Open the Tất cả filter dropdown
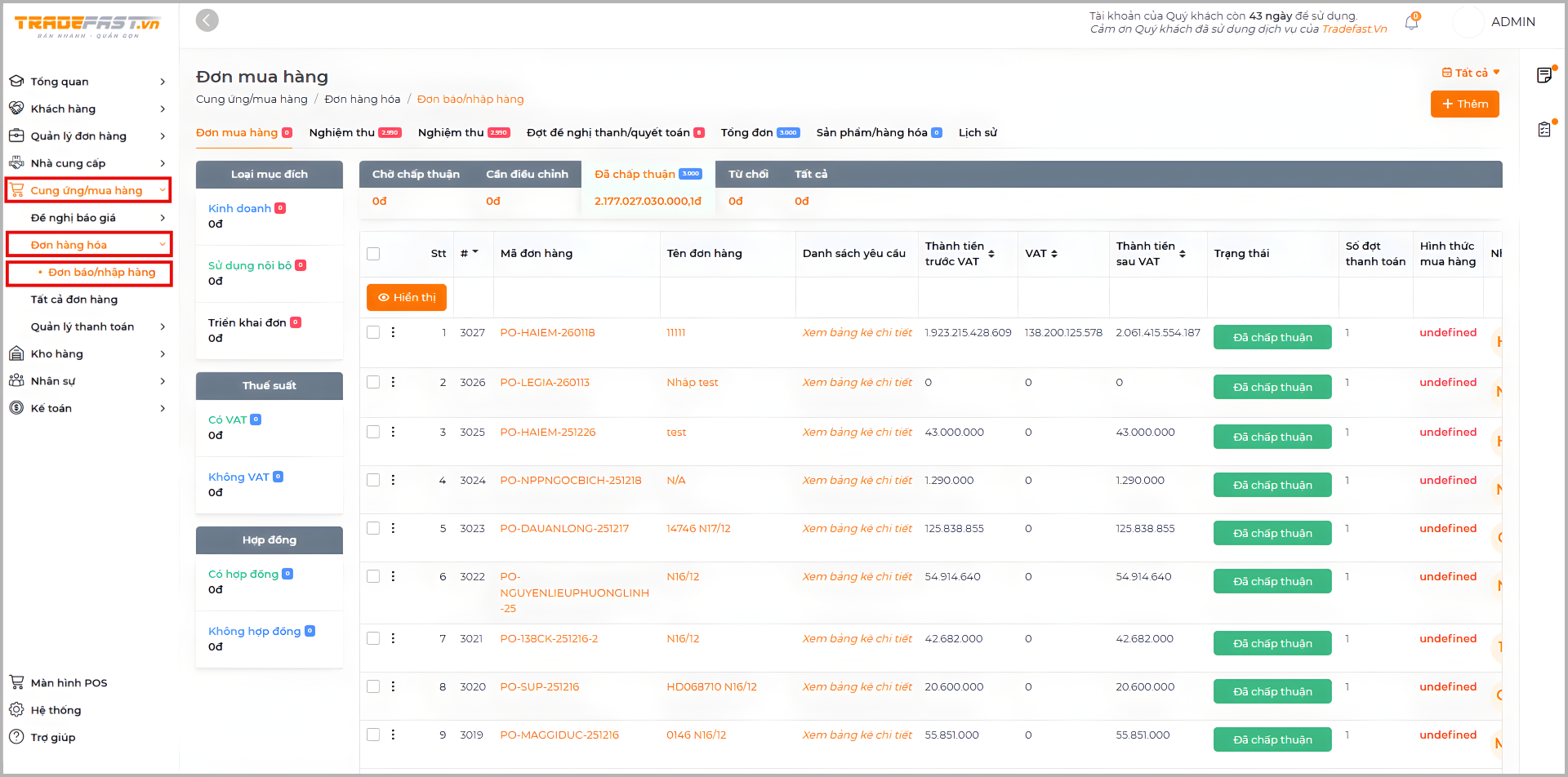The image size is (1568, 777). tap(1471, 73)
